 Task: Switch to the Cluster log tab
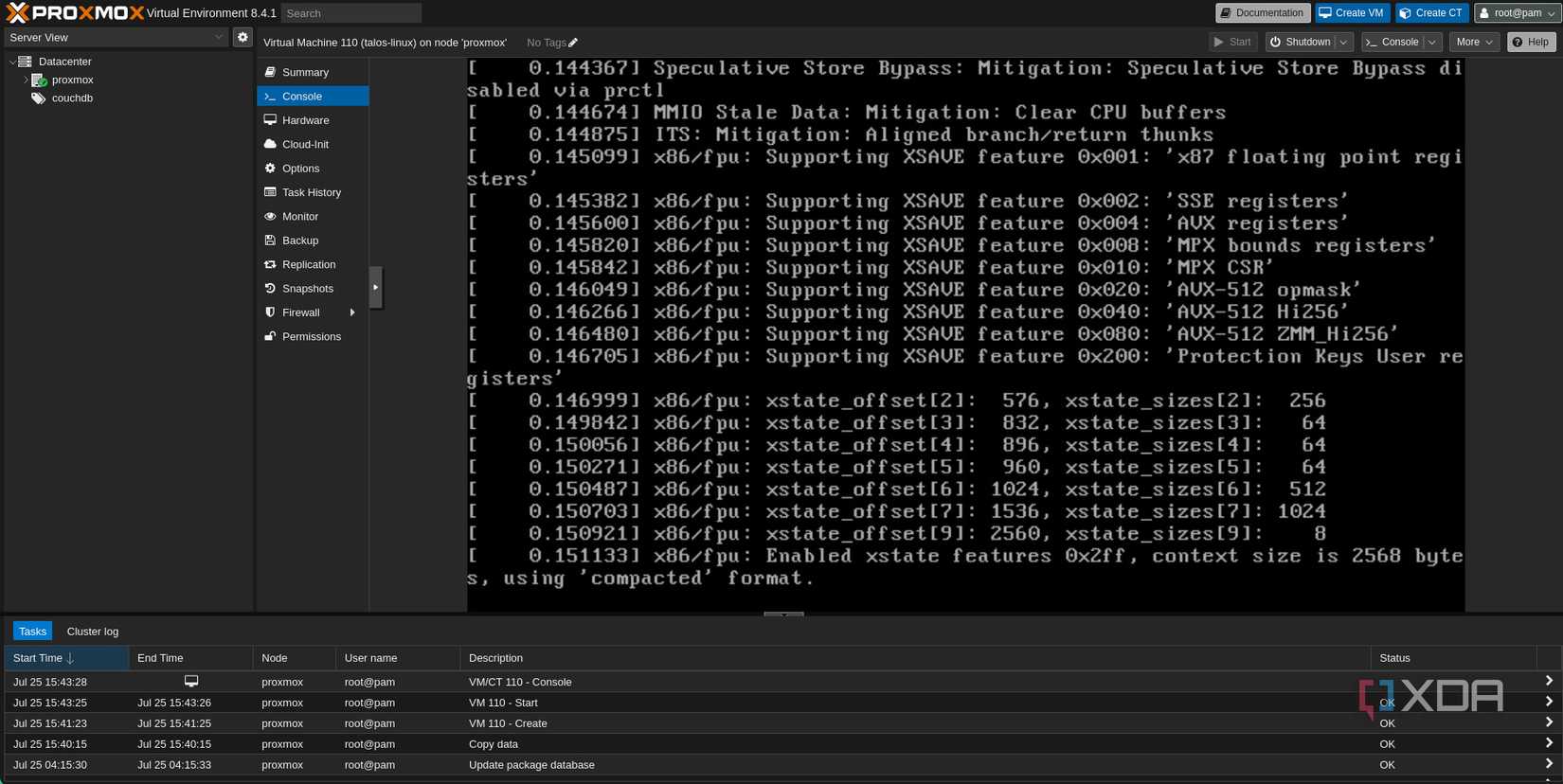click(93, 632)
